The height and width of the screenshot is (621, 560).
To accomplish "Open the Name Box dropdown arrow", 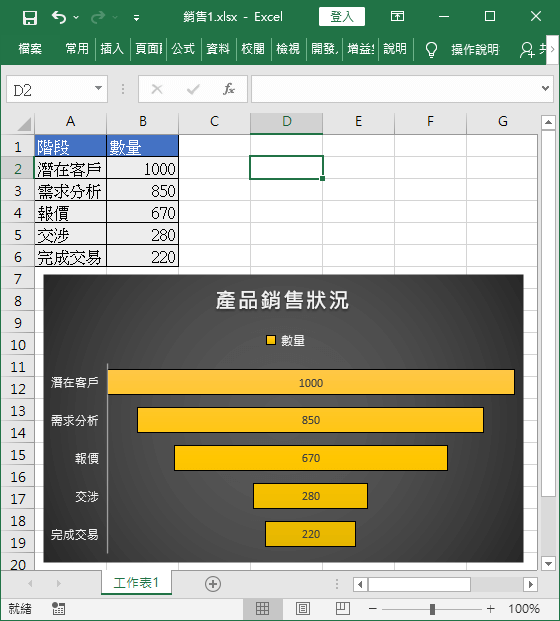I will click(x=99, y=89).
